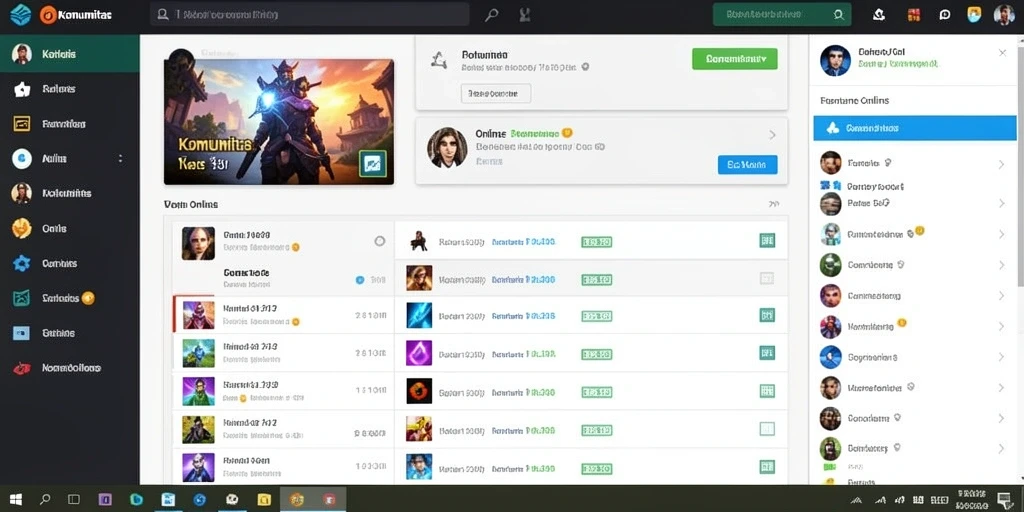Open the red-orange grid icon in the top bar
1024x512 pixels.
pyautogui.click(x=914, y=14)
